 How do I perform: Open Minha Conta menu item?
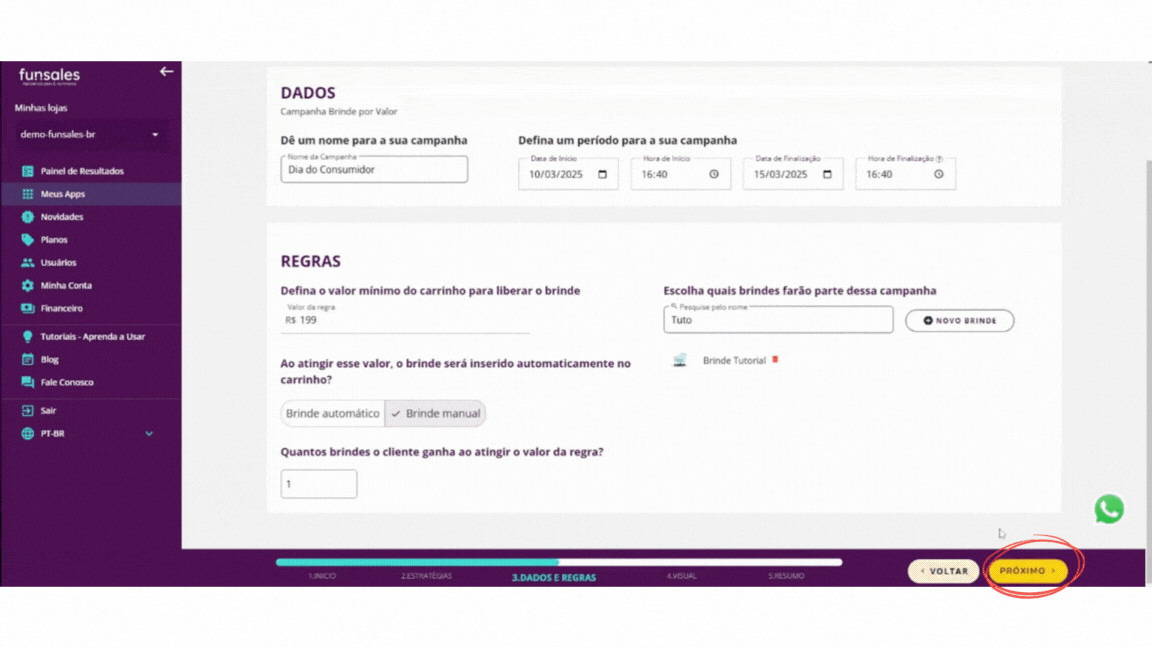tap(66, 285)
